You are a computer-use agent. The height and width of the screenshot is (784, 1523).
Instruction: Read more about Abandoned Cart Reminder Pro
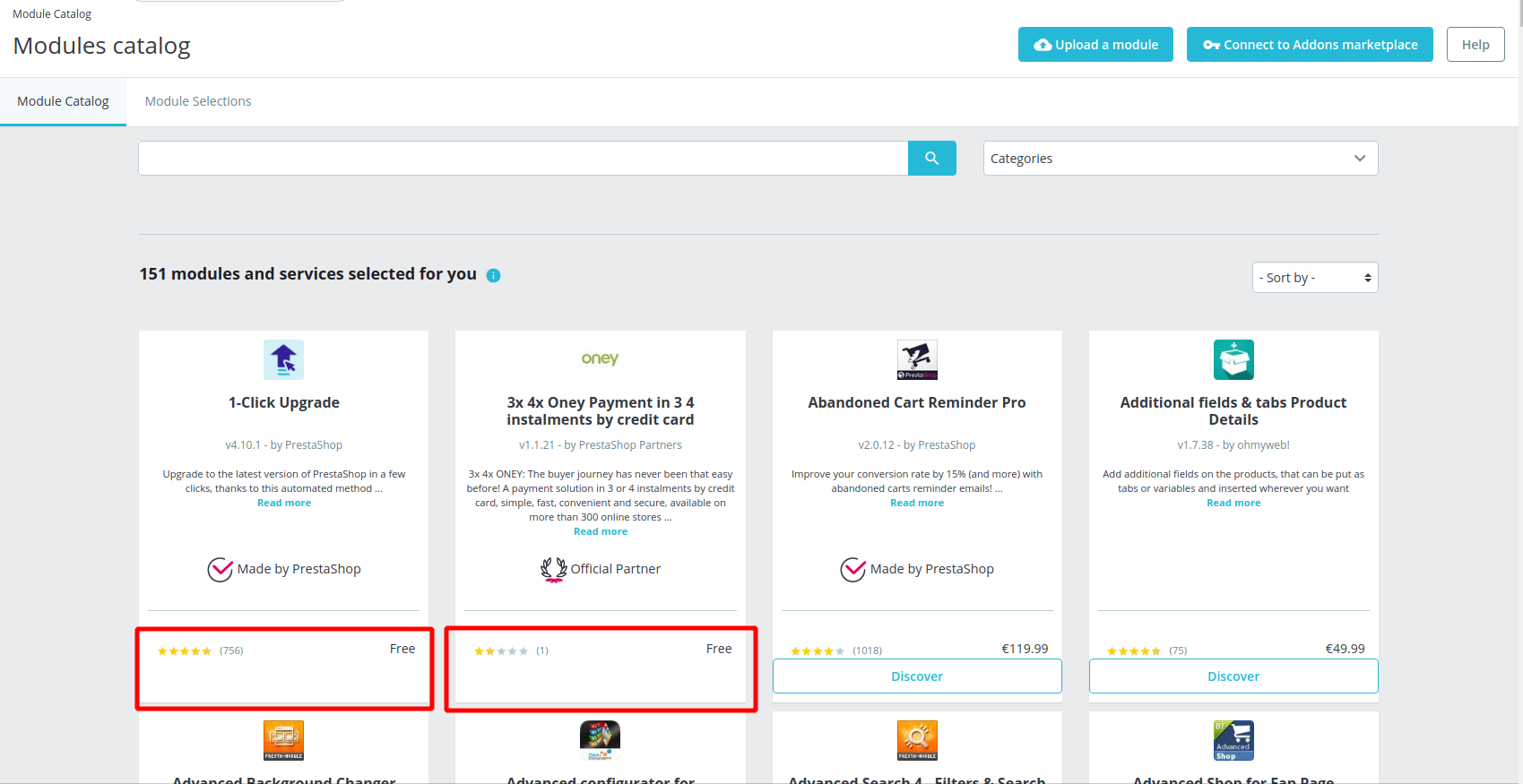pos(917,504)
